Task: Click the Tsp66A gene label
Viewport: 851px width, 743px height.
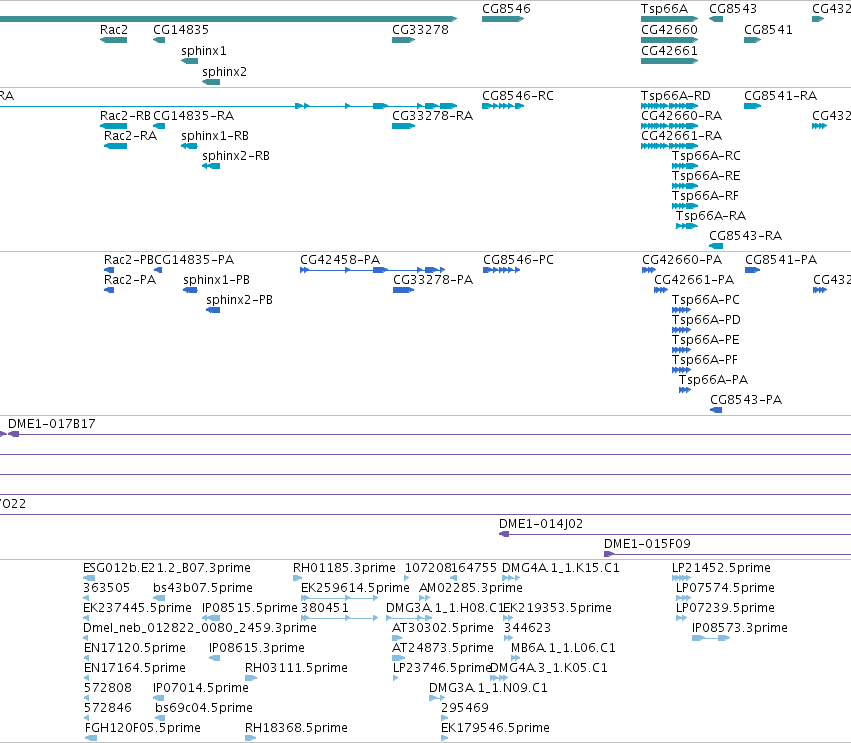Action: pyautogui.click(x=664, y=9)
